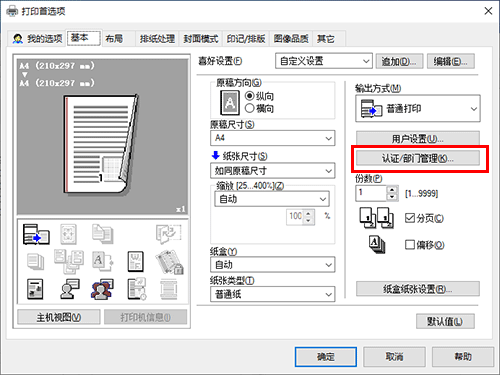The height and width of the screenshot is (375, 500).
Task: Open 纸盒纸张设置 dialog
Action: tap(418, 289)
